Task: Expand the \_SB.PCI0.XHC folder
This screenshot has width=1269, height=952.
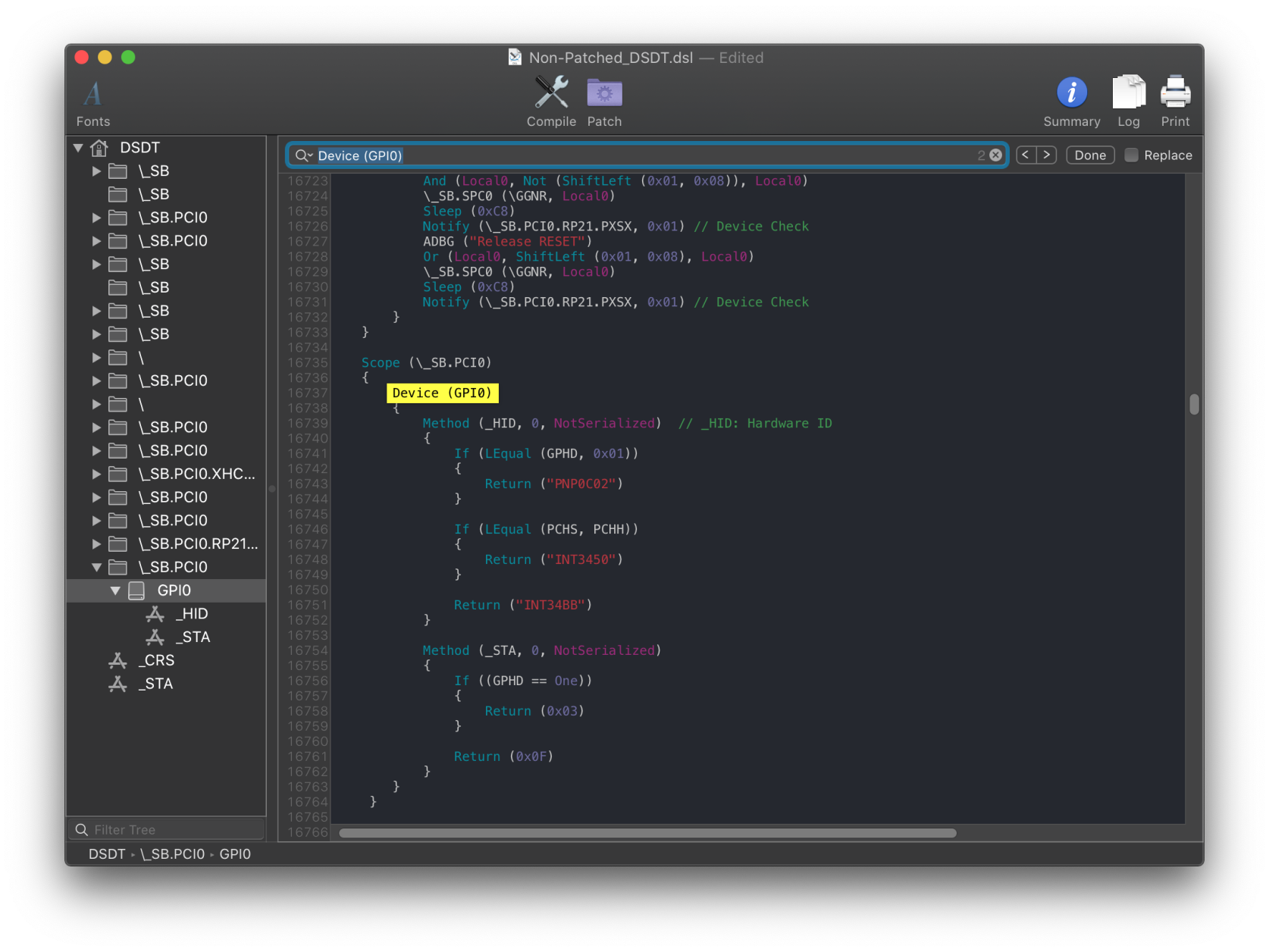Action: [96, 474]
